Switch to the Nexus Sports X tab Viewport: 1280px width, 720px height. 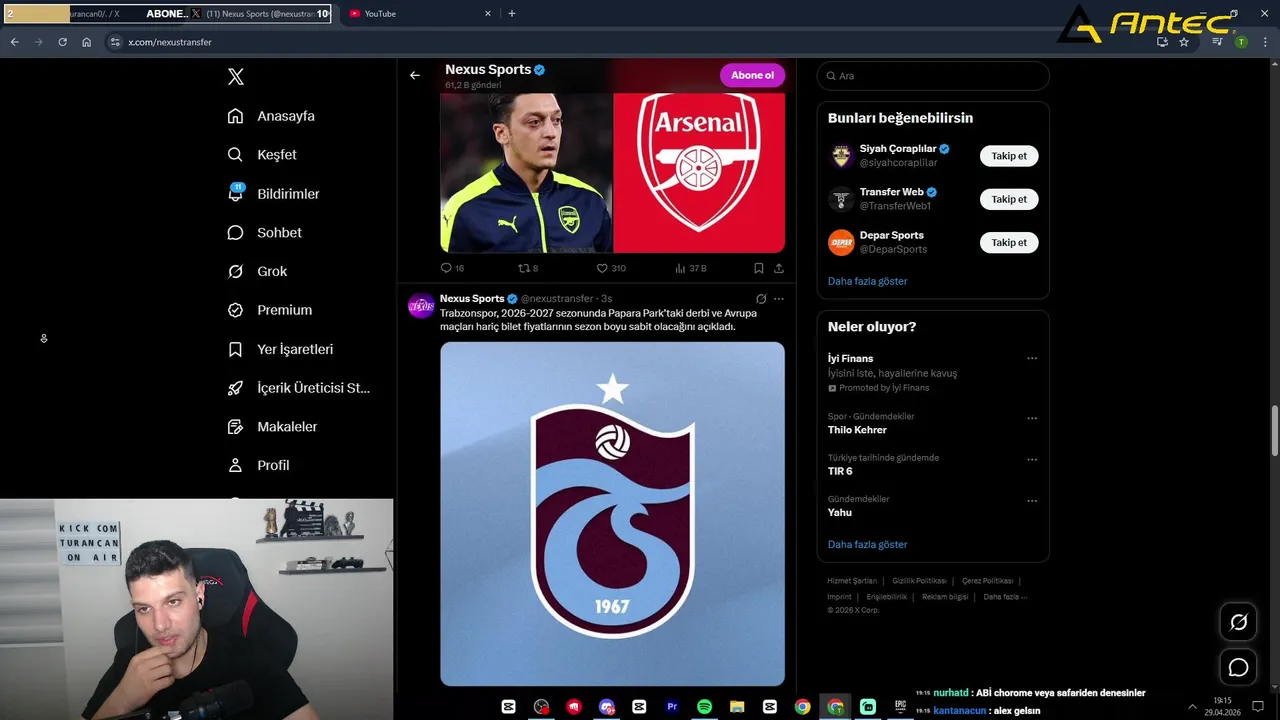coord(259,14)
